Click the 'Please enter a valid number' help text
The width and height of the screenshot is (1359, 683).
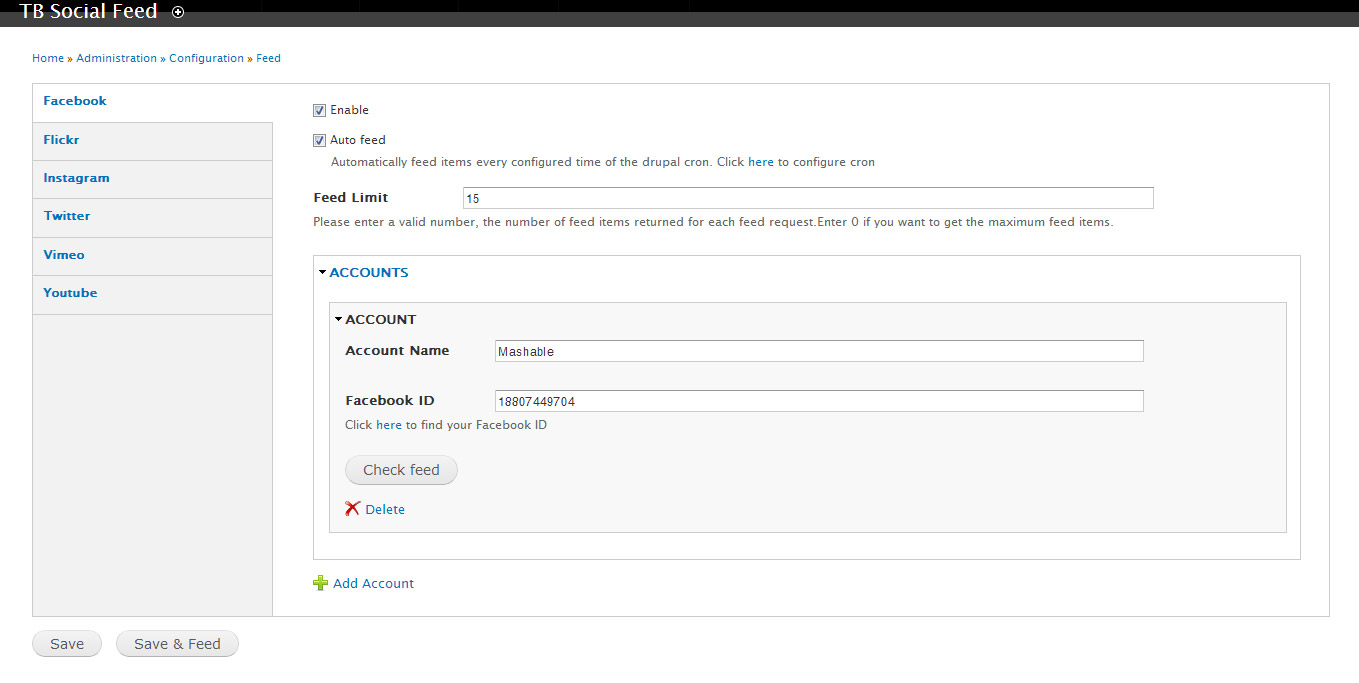(713, 222)
